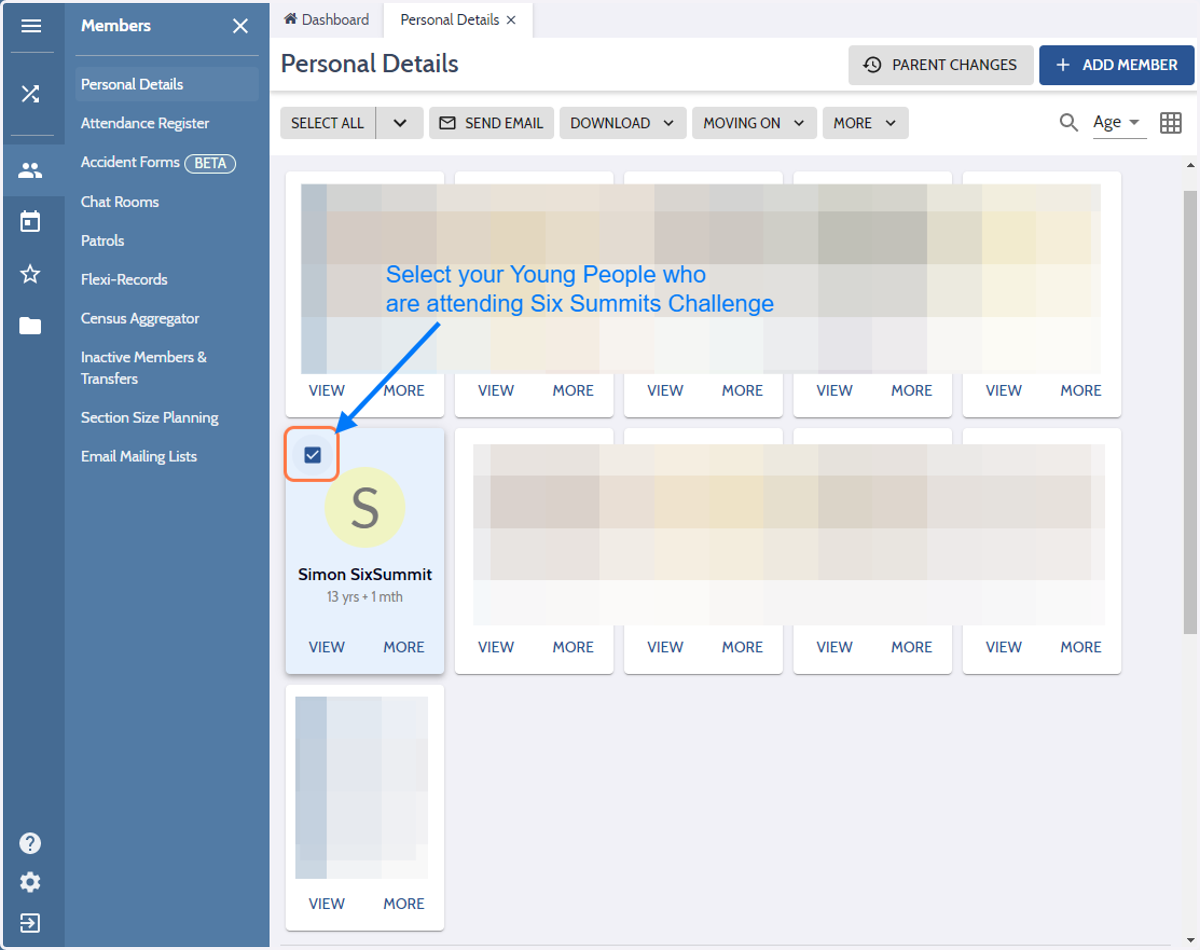Expand the Select All dropdown arrow

[x=400, y=123]
